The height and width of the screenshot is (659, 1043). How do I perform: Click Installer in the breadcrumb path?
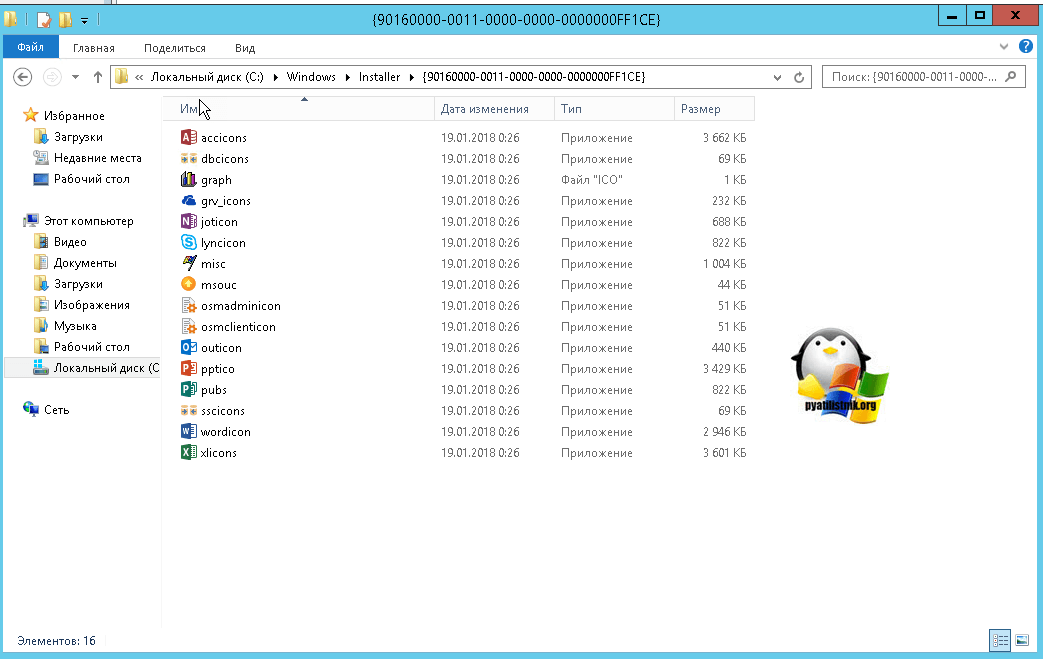379,77
